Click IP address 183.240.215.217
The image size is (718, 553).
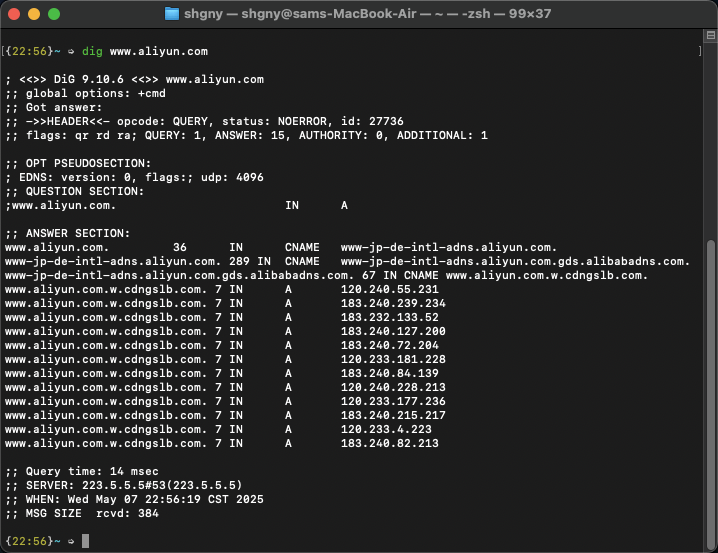(393, 415)
